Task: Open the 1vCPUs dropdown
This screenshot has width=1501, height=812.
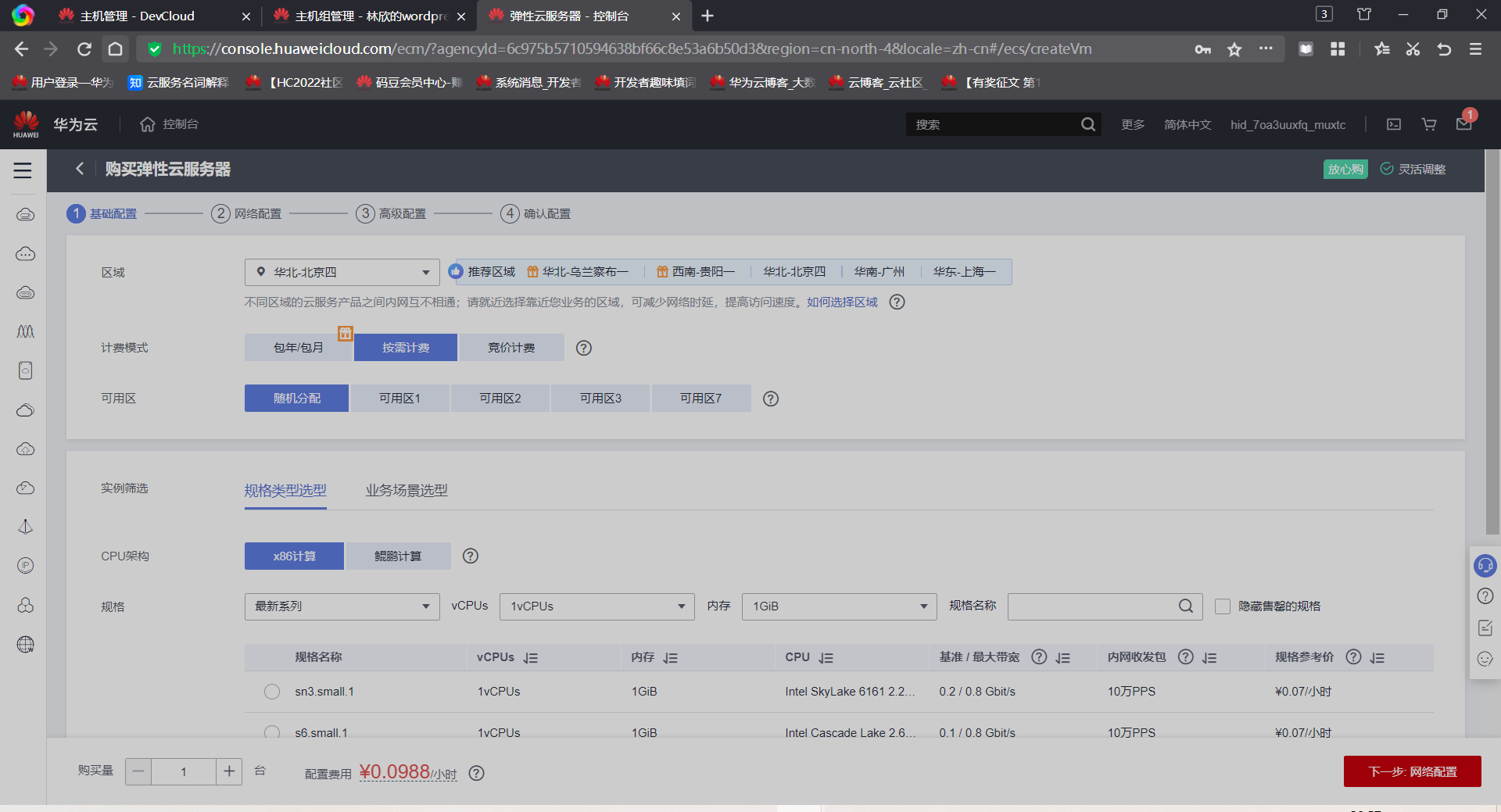Action: tap(597, 606)
